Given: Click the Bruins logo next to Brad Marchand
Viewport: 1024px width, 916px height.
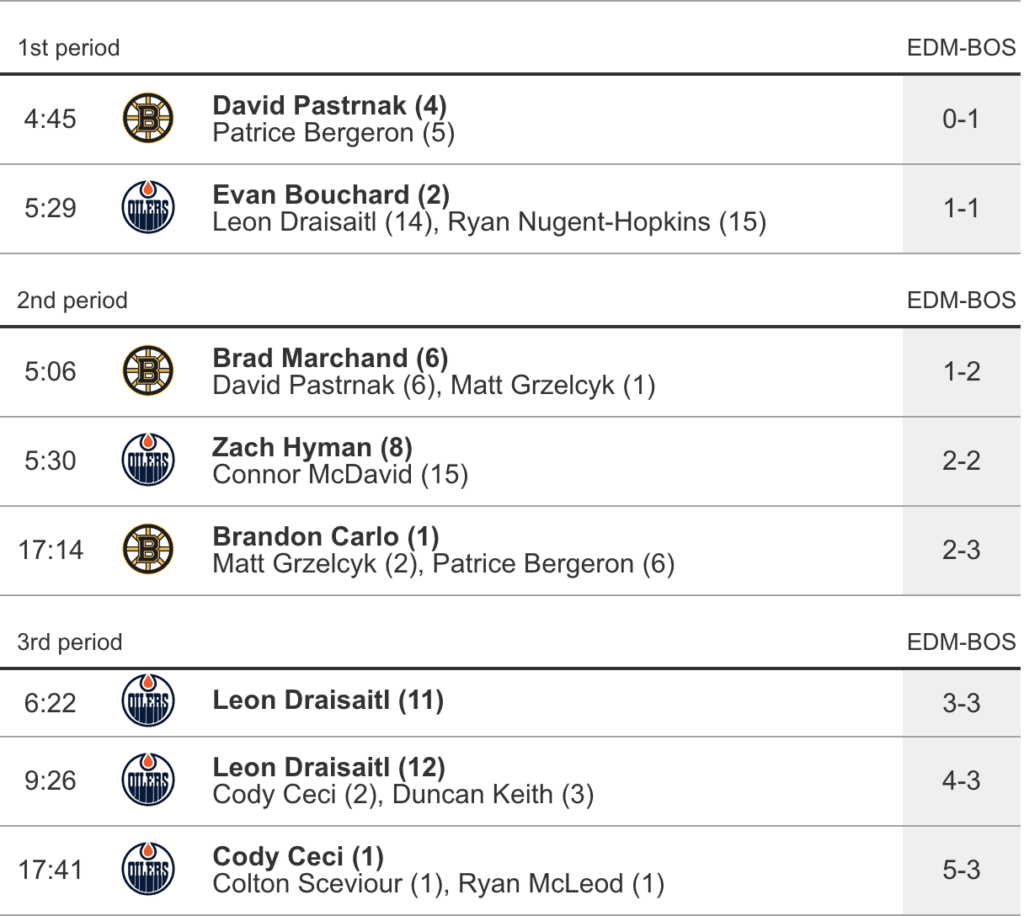Looking at the screenshot, I should [x=147, y=372].
